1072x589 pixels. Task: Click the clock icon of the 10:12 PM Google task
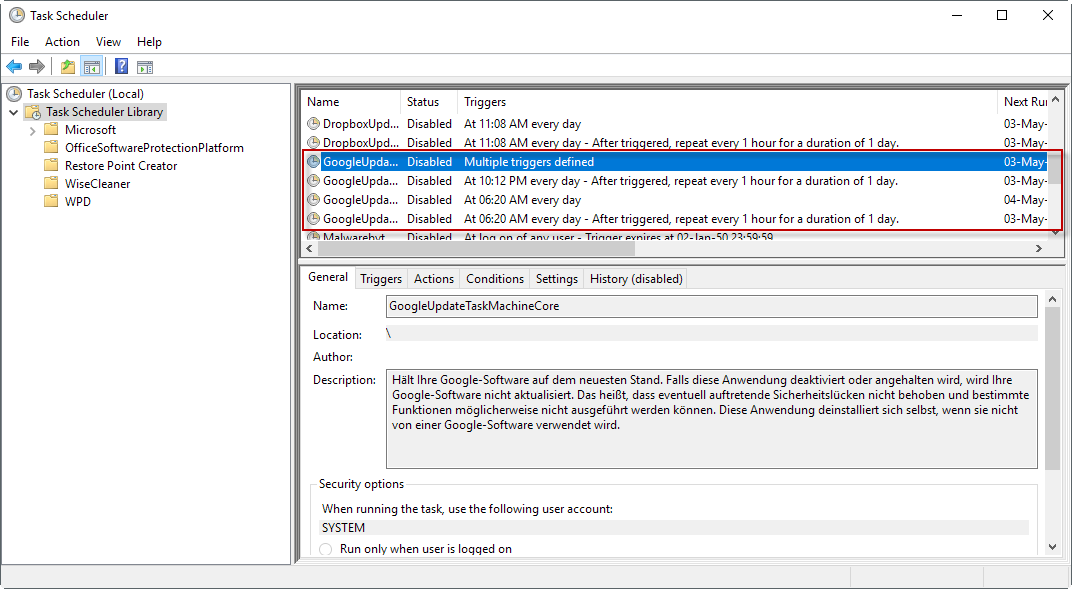[313, 181]
